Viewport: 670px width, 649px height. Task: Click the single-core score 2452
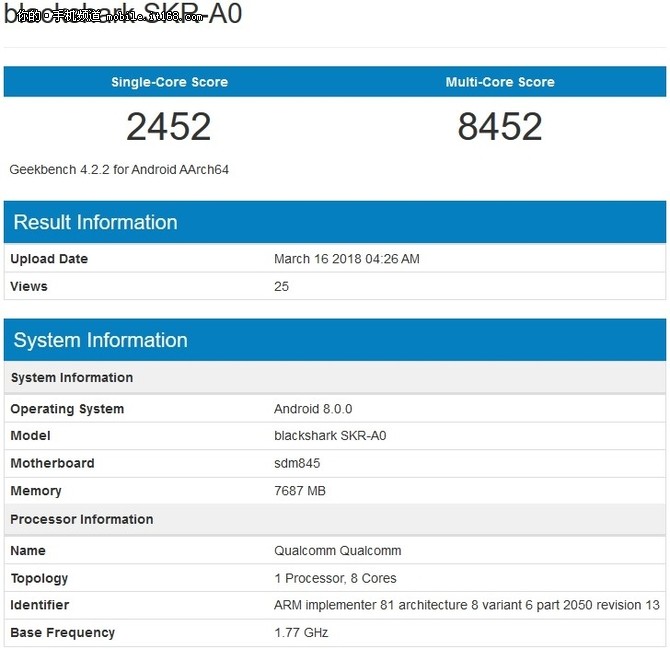169,126
